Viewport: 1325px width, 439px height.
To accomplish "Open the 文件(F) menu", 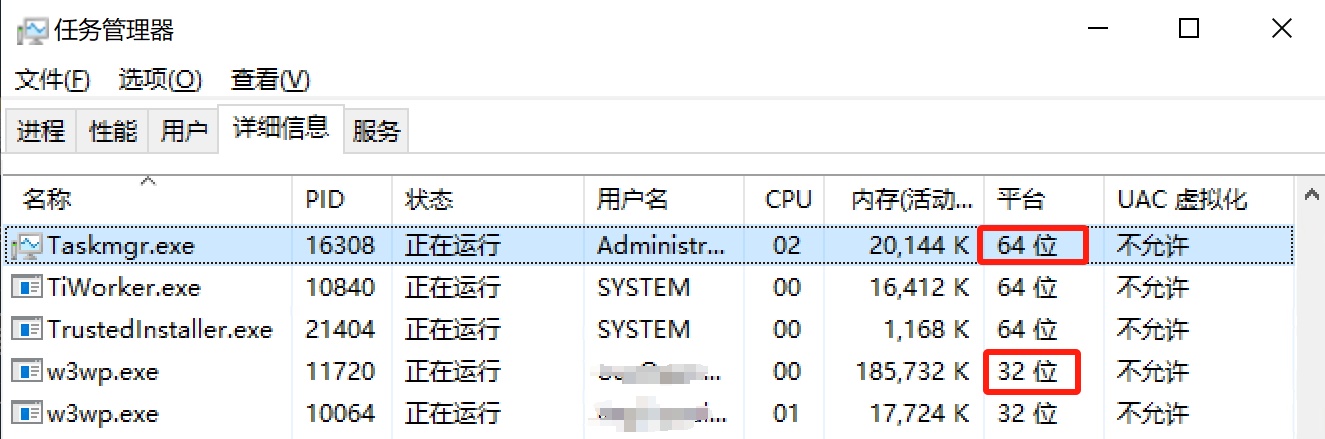I will tap(52, 80).
